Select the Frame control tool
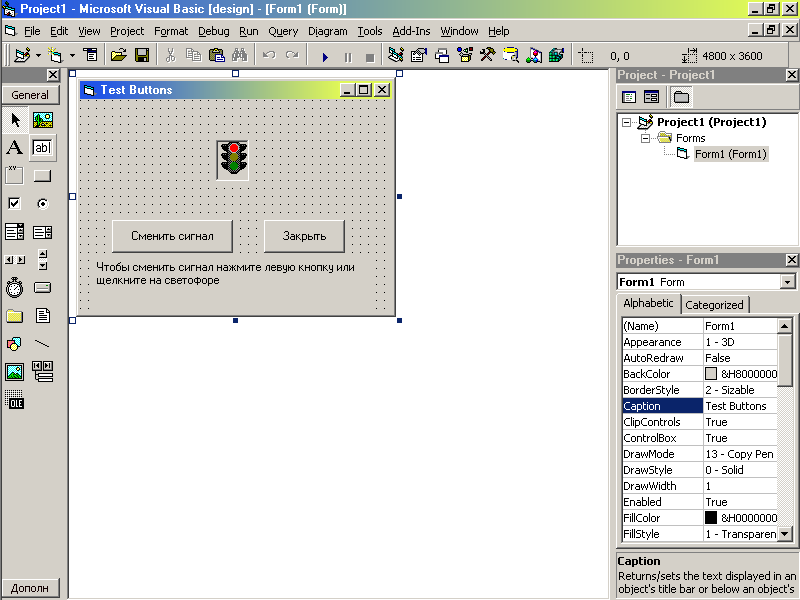 tap(15, 176)
